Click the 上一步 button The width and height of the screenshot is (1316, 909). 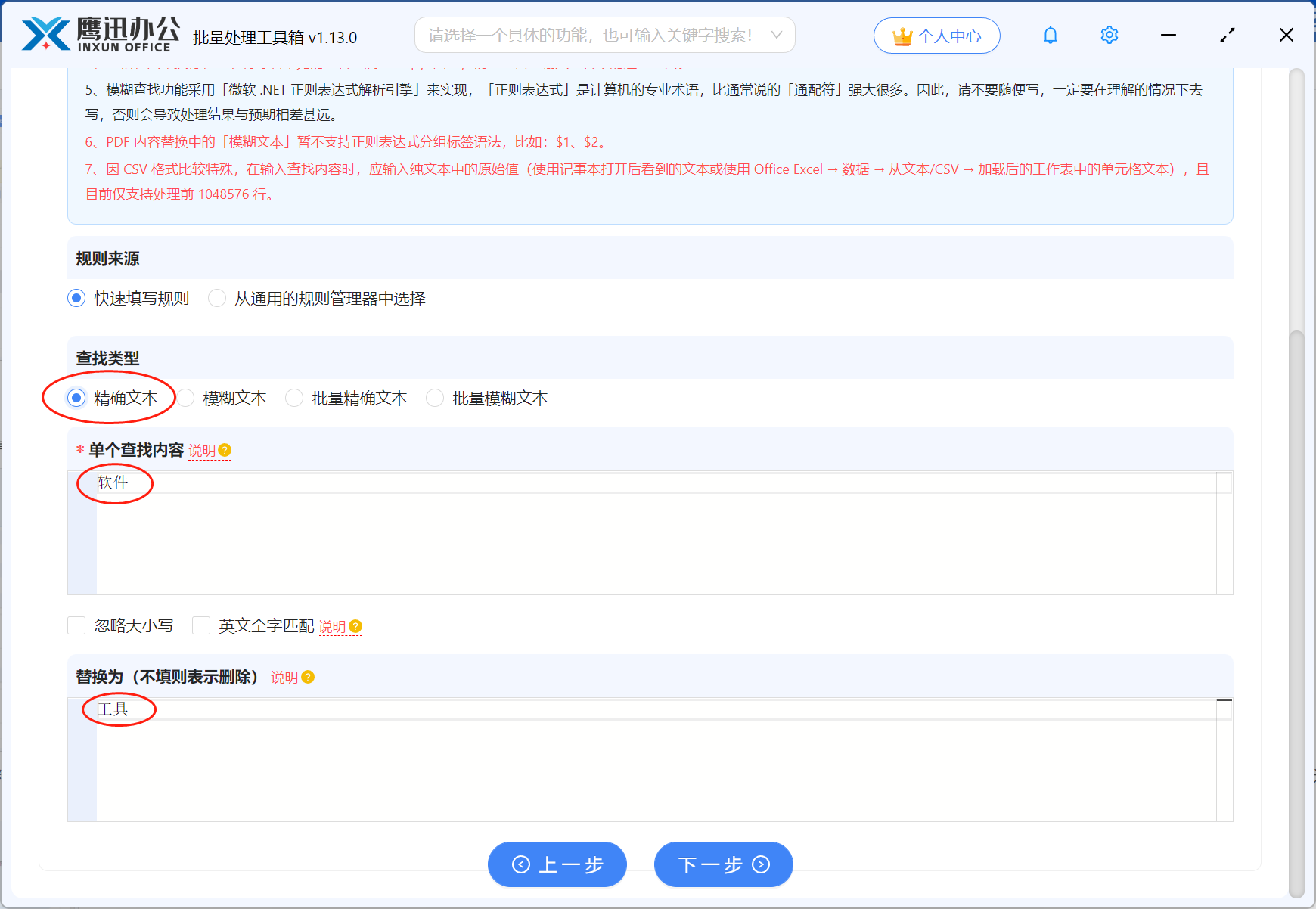click(x=557, y=864)
